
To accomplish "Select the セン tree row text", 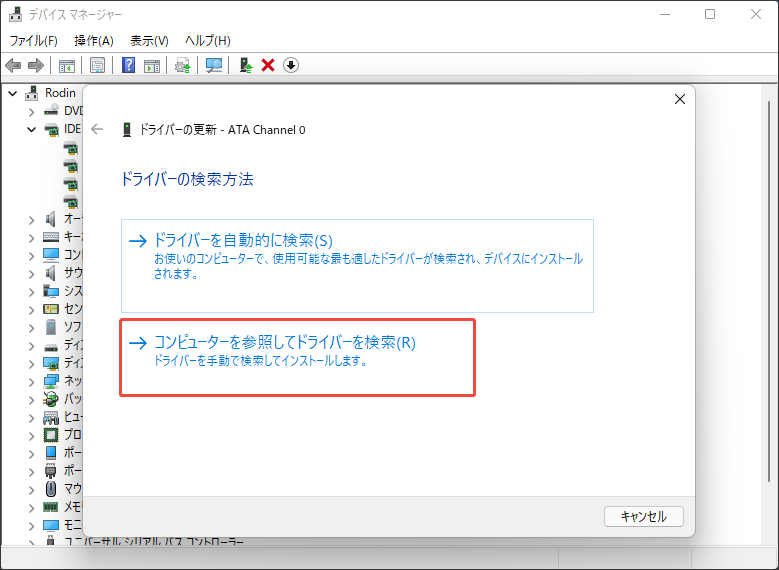I will pyautogui.click(x=73, y=309).
